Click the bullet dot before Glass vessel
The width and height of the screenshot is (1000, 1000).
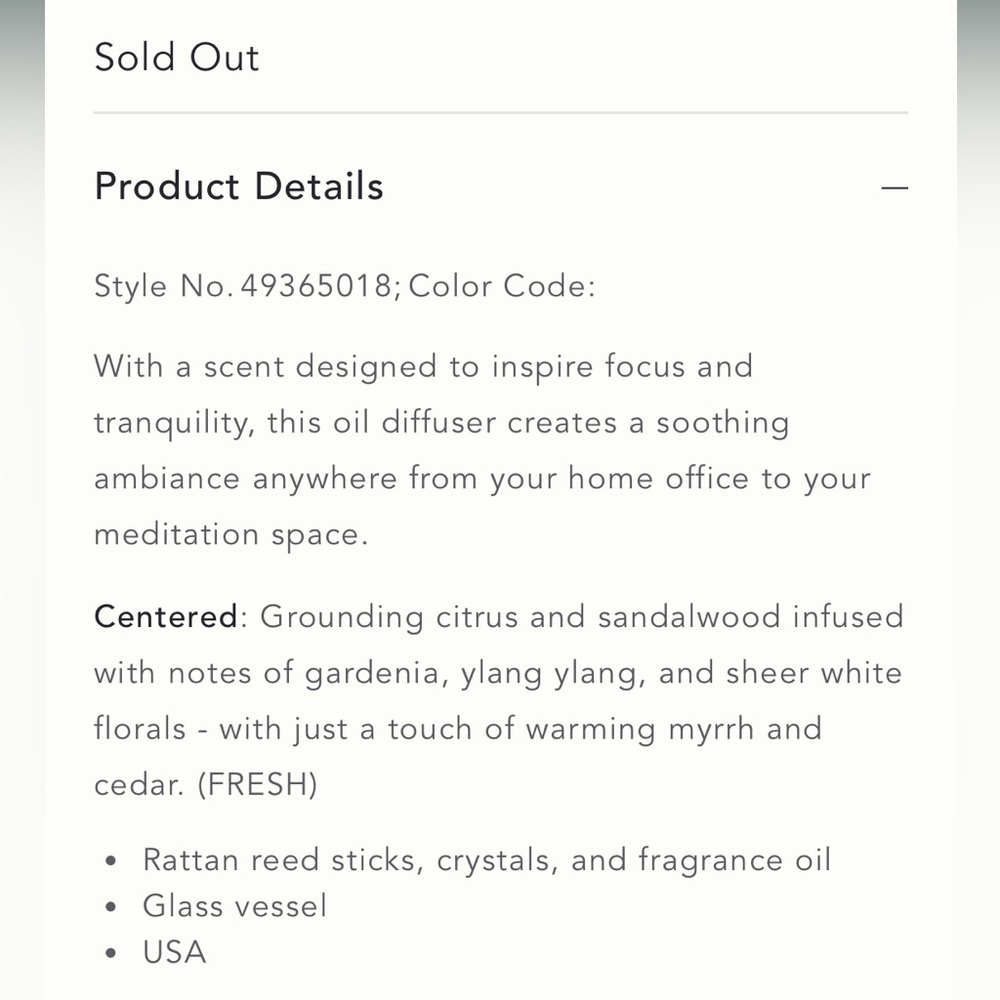[x=112, y=908]
